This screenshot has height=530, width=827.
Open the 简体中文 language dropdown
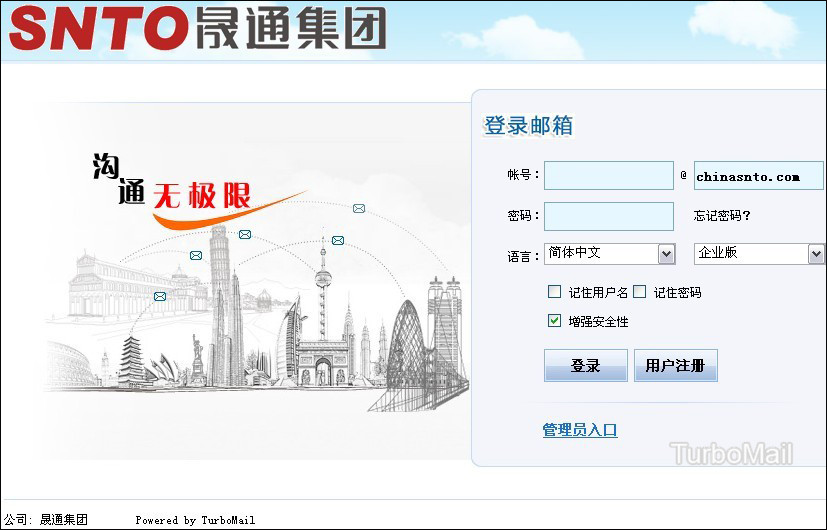610,254
